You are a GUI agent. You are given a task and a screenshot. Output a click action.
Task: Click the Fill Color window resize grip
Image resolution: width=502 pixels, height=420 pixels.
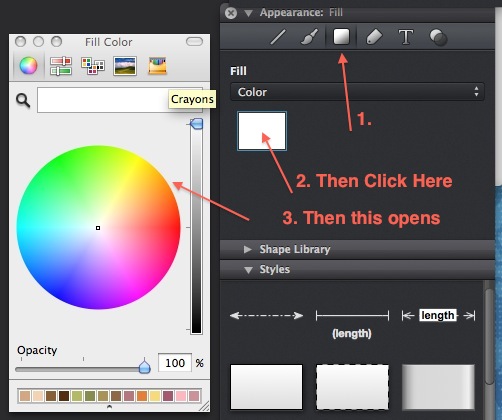click(x=204, y=406)
